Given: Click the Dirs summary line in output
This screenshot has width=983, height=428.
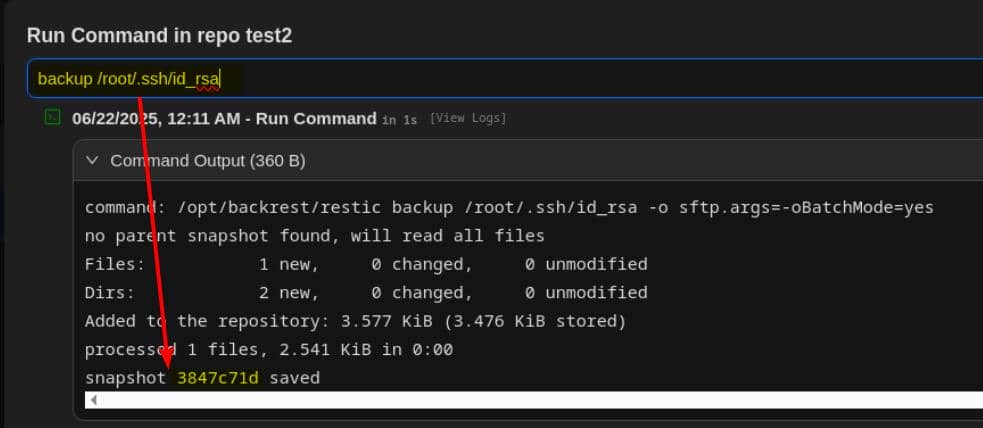Looking at the screenshot, I should click(366, 293).
